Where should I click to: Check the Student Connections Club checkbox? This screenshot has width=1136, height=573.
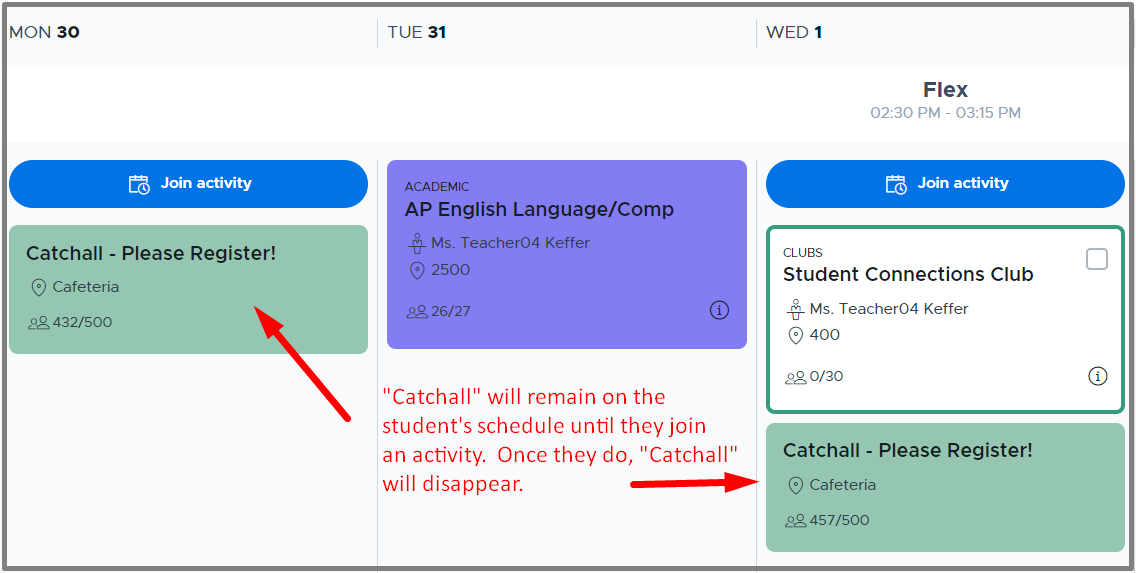pyautogui.click(x=1097, y=259)
